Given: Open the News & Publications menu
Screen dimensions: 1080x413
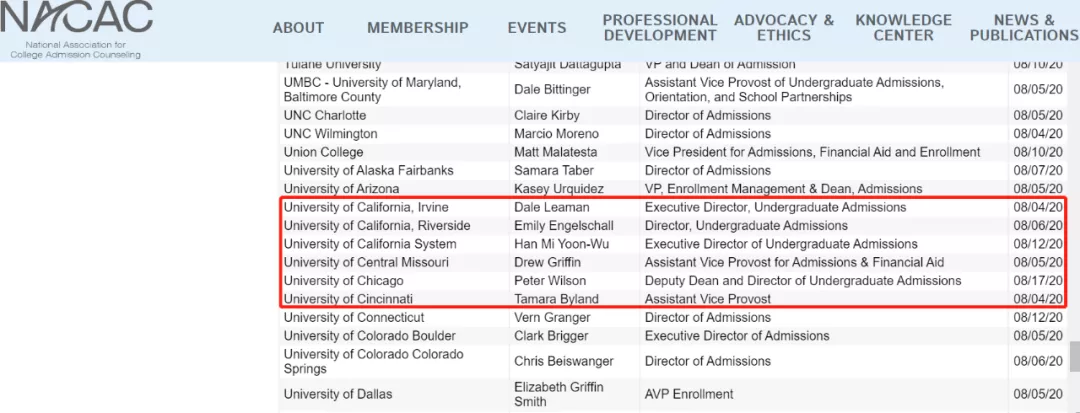Looking at the screenshot, I should [x=1023, y=27].
